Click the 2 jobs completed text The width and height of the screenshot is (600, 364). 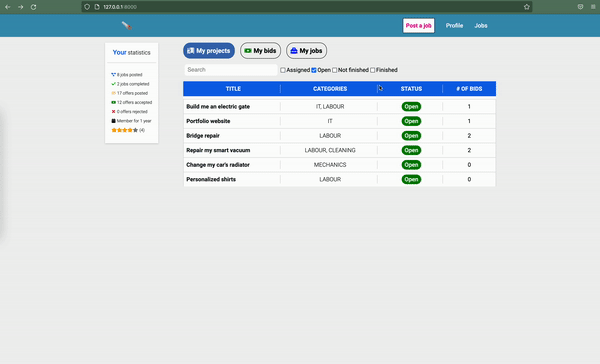pos(133,84)
